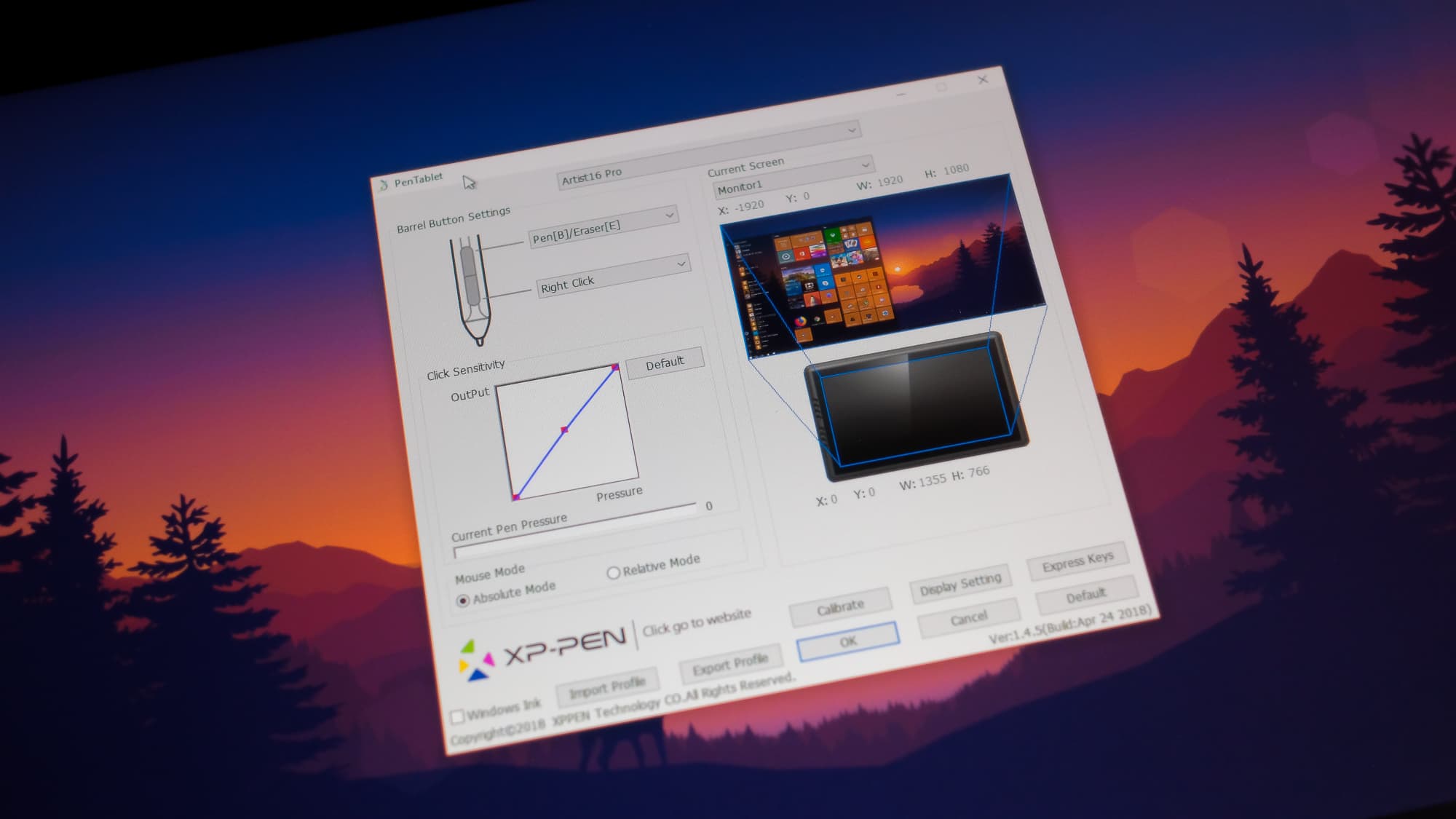1456x819 pixels.
Task: Click the Export Profile button
Action: (730, 663)
